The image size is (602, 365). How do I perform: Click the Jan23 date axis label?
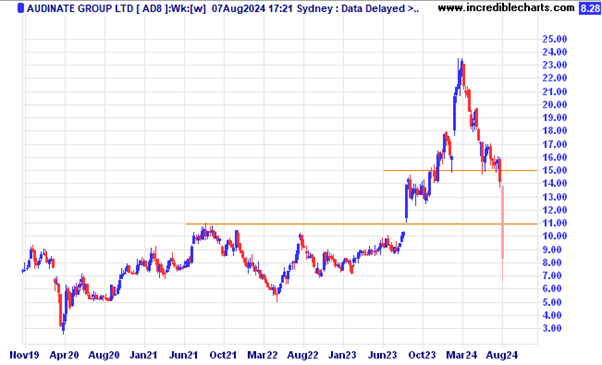coord(342,355)
